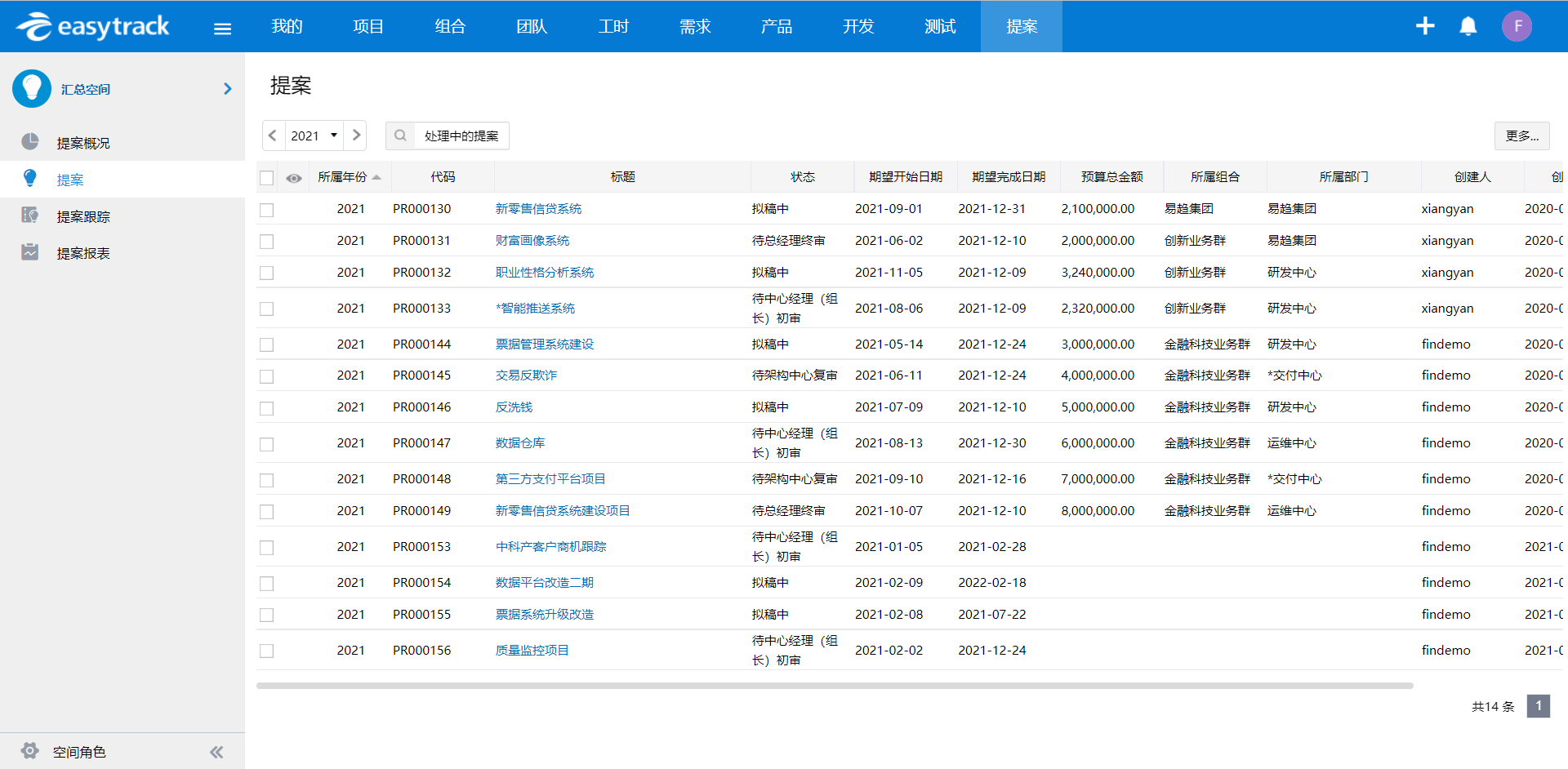This screenshot has width=1568, height=769.
Task: Click the 提案概况 pie chart icon
Action: (30, 142)
